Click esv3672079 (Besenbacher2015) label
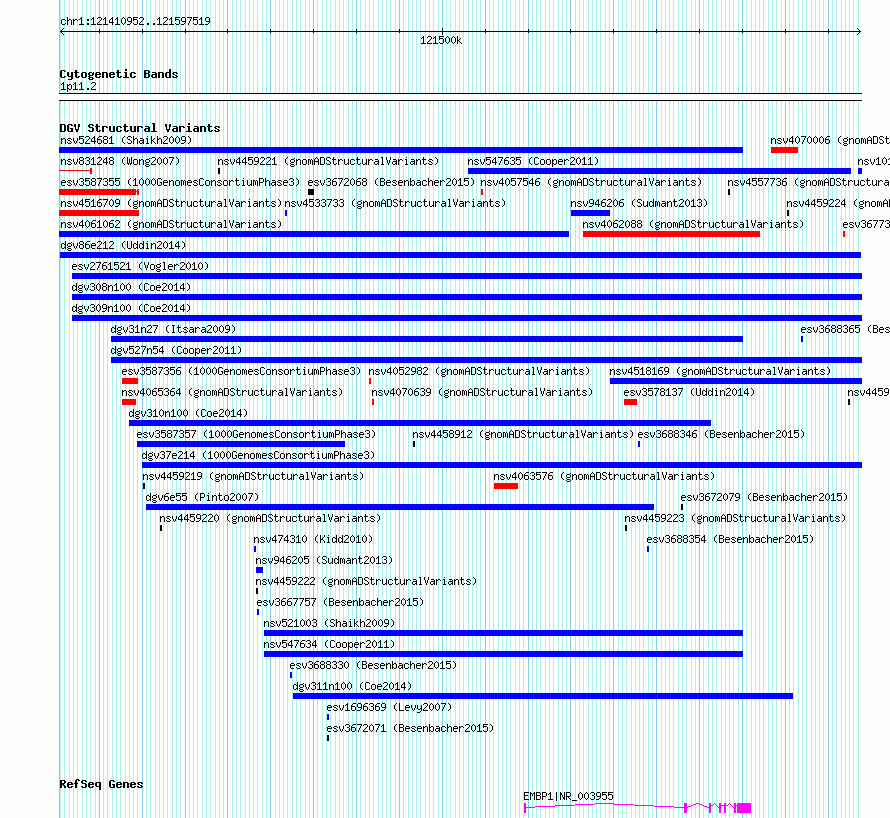 764,497
